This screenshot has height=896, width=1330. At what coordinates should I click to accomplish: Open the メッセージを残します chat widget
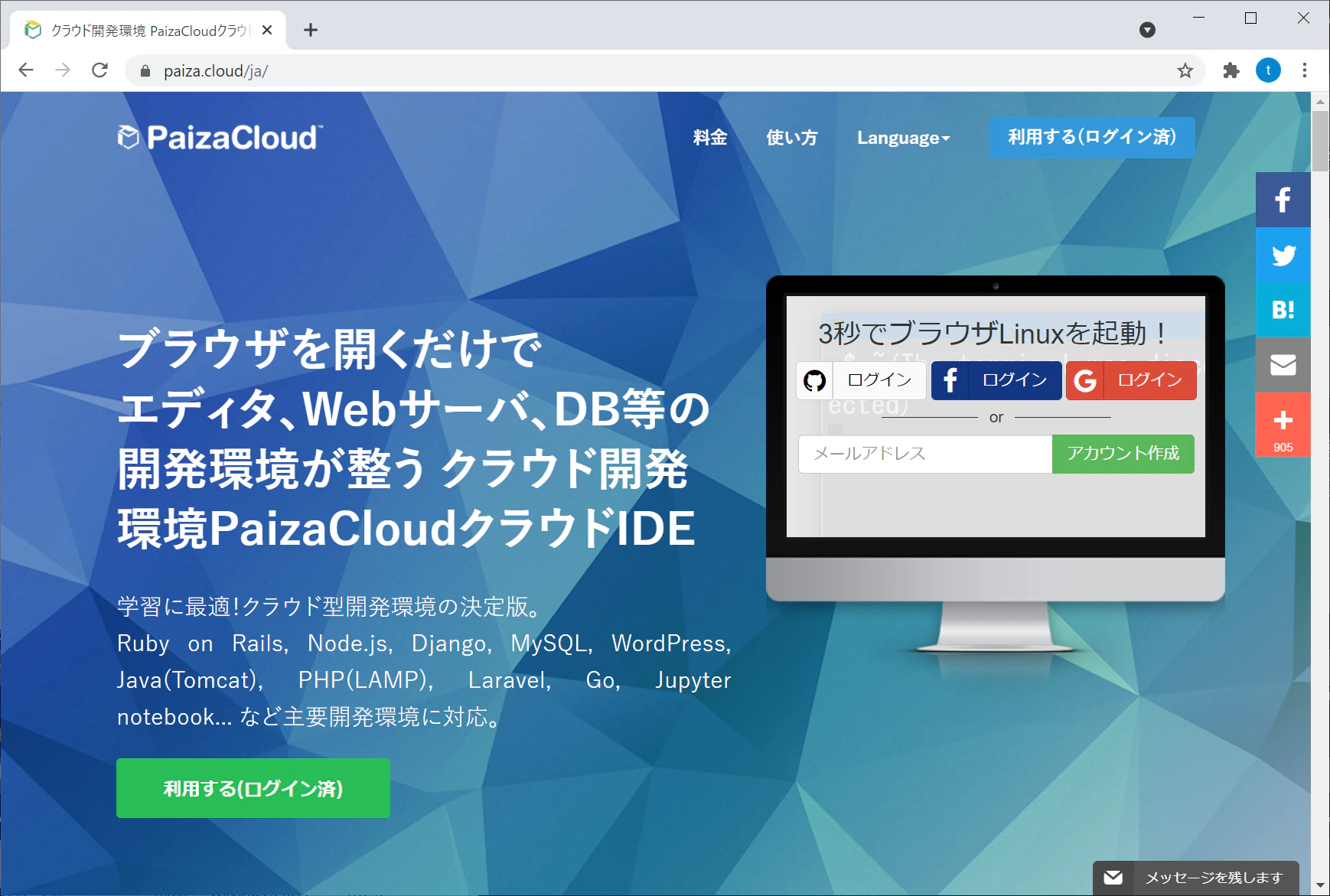1196,878
